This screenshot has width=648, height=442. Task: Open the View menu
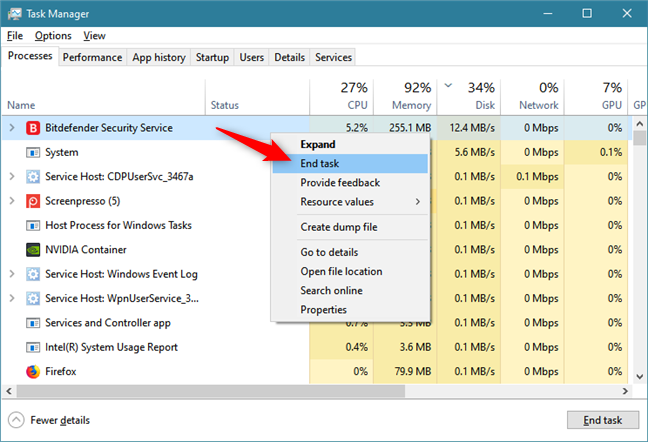point(94,36)
